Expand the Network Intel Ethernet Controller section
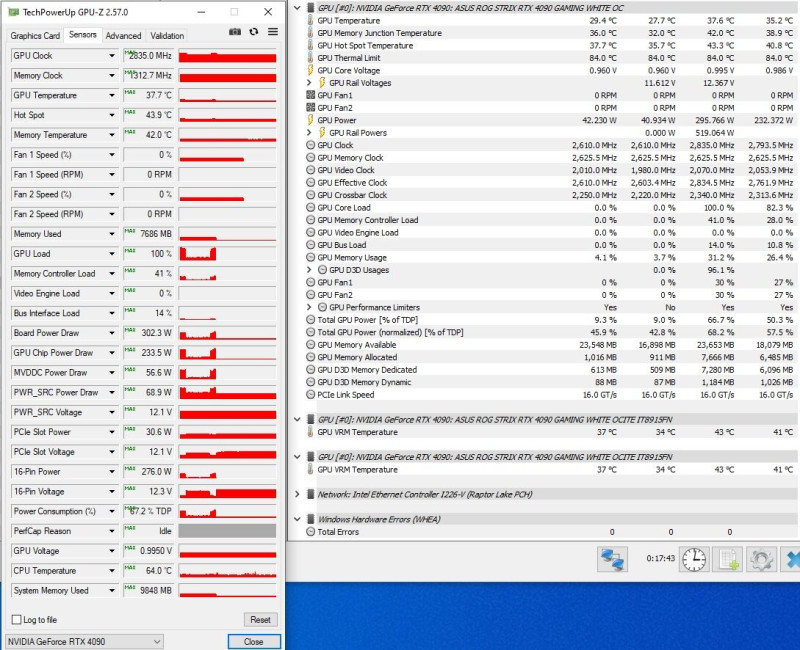800x650 pixels. (x=297, y=494)
